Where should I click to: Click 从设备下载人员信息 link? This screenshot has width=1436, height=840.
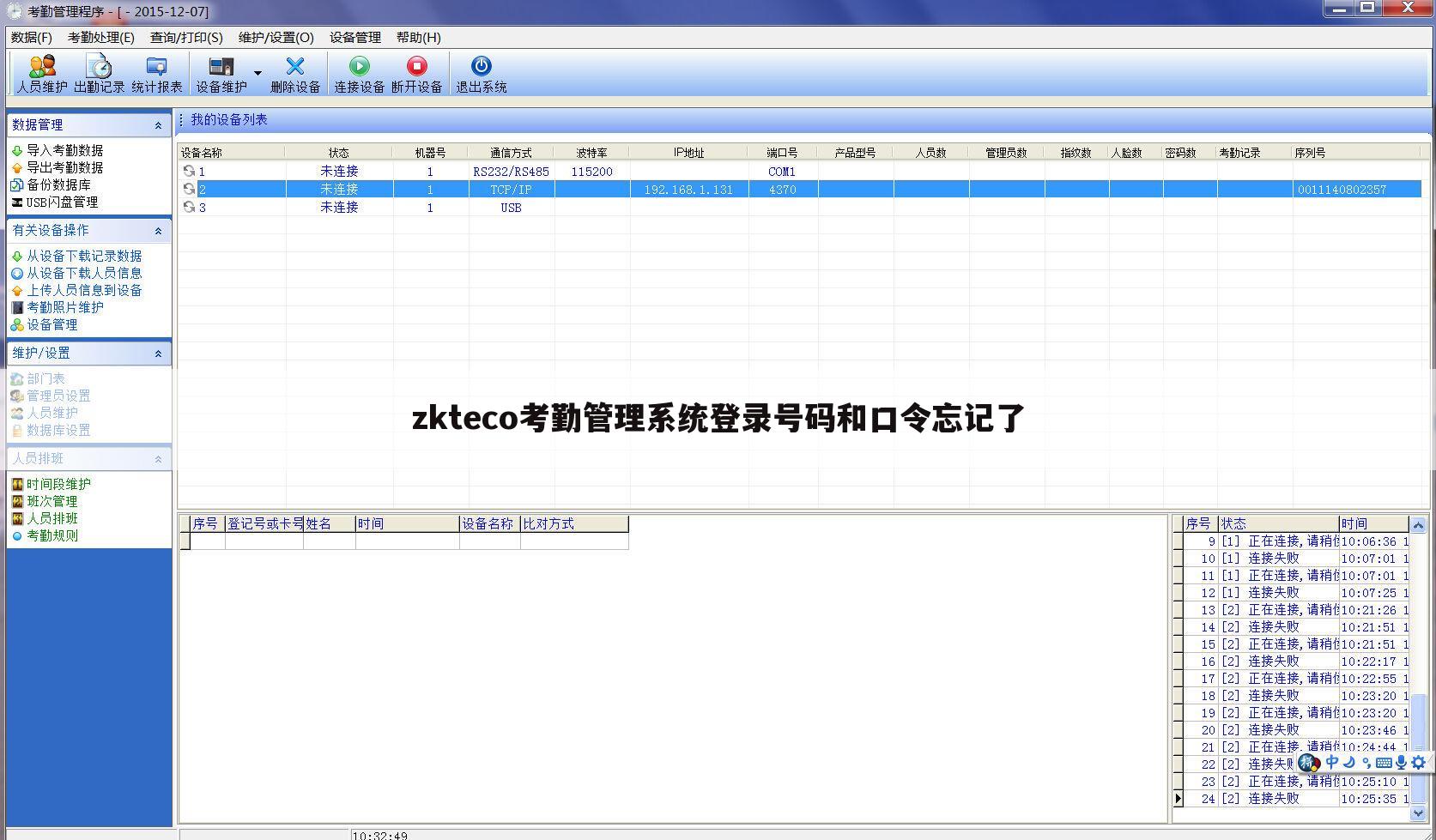coord(84,273)
